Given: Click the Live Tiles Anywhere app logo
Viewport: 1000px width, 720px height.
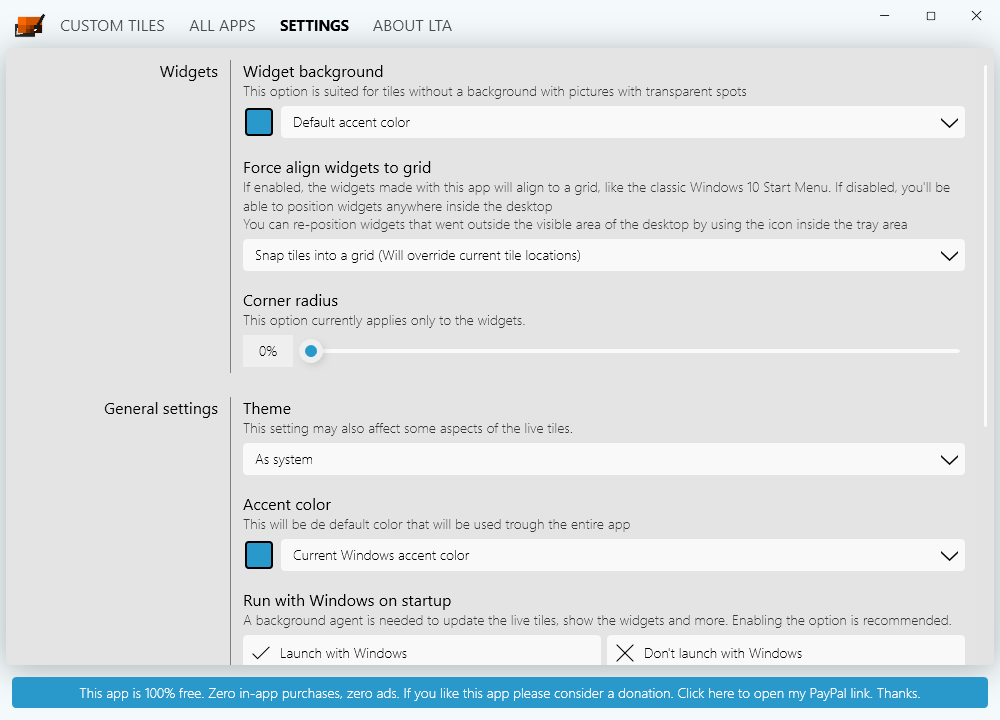Looking at the screenshot, I should (x=29, y=26).
